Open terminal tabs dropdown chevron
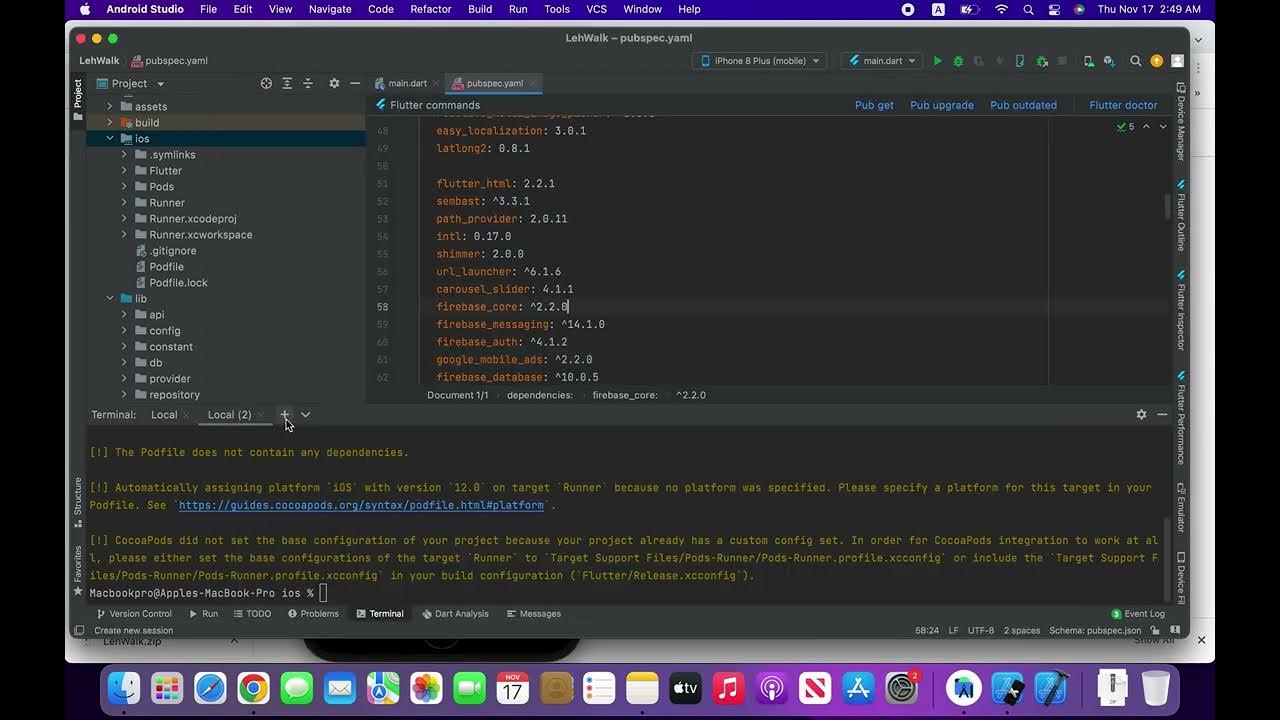The image size is (1280, 720). pos(305,414)
